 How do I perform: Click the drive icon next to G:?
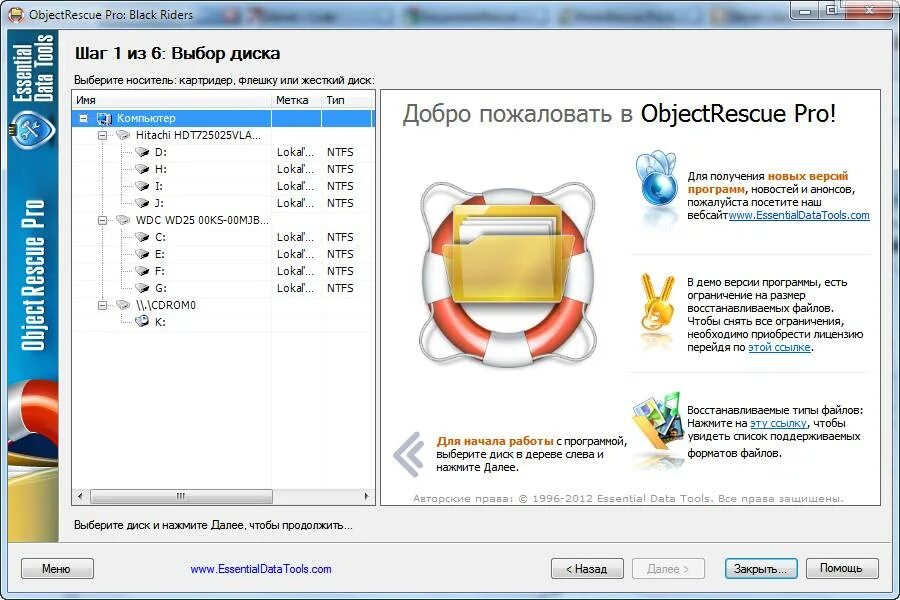(x=142, y=288)
